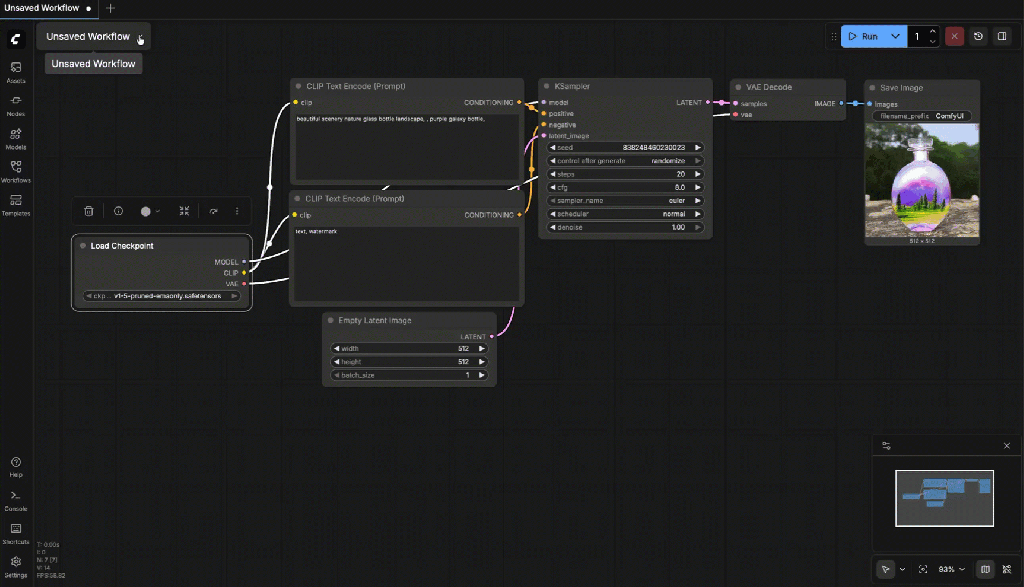Screen dimensions: 1024x587
Task: Click the node info icon
Action: tap(118, 211)
